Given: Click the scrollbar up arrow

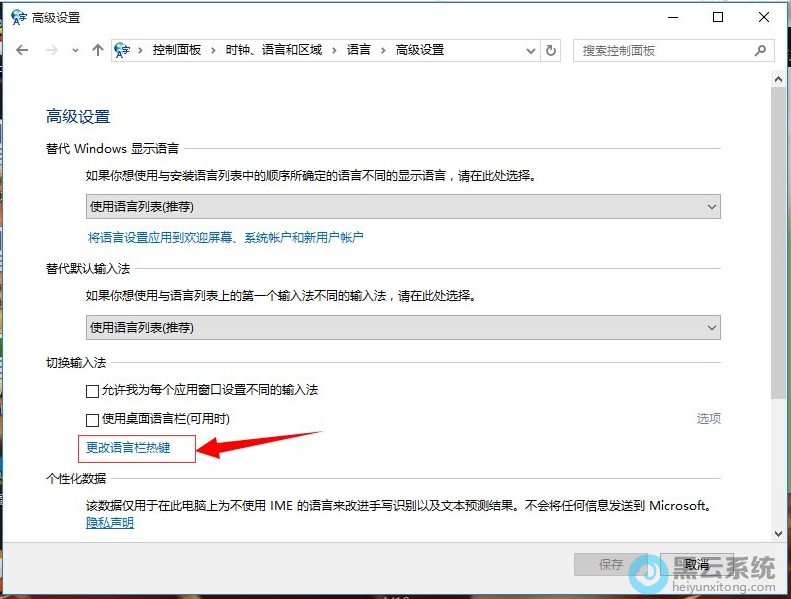Looking at the screenshot, I should point(778,79).
